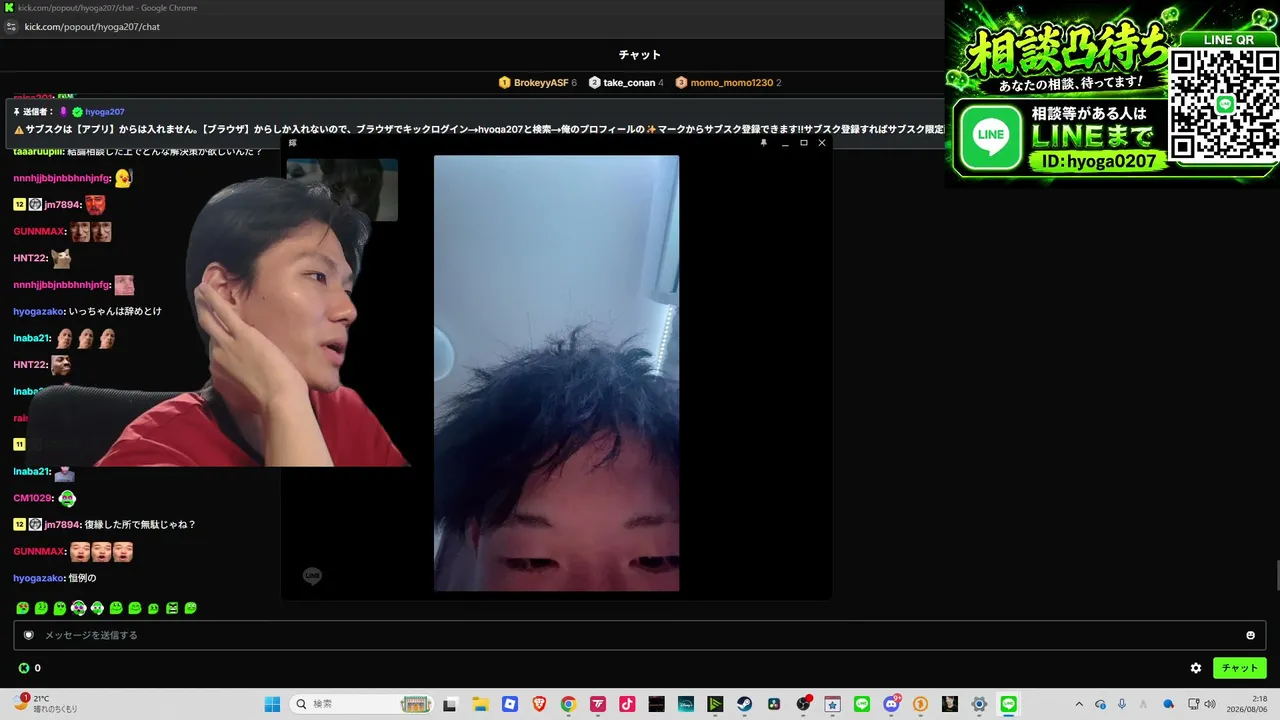Select first emote in quick emote row

point(22,608)
